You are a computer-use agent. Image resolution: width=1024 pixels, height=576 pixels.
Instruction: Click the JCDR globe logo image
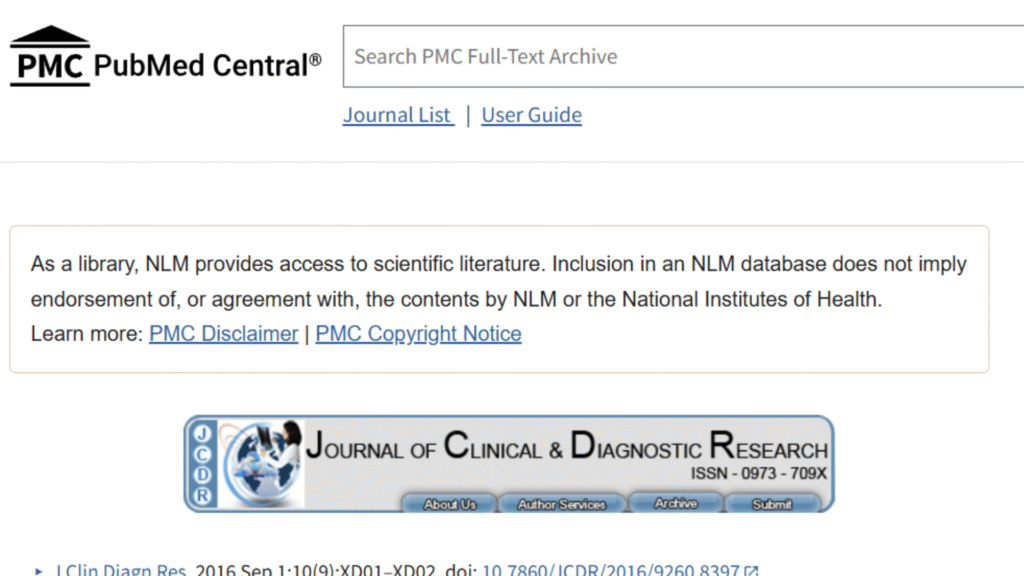click(262, 462)
